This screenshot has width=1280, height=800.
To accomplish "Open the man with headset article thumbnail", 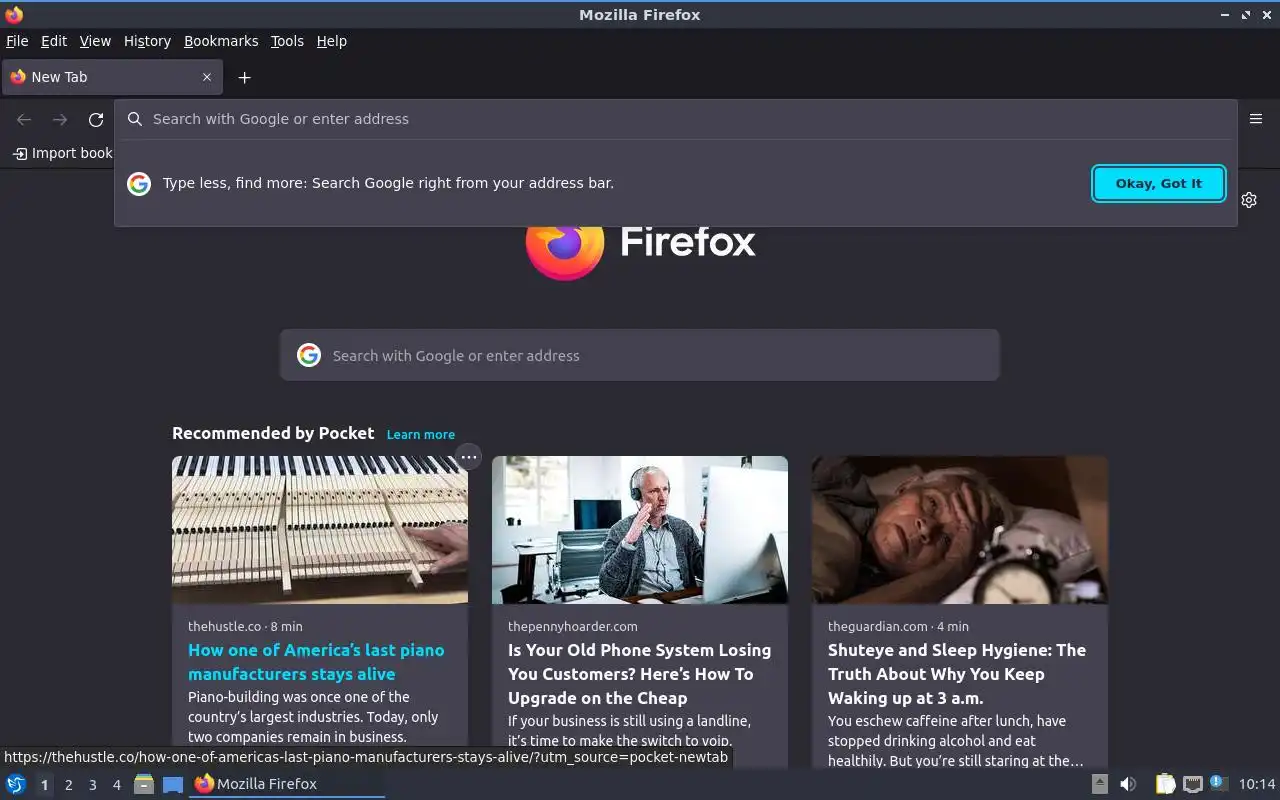I will pos(640,530).
